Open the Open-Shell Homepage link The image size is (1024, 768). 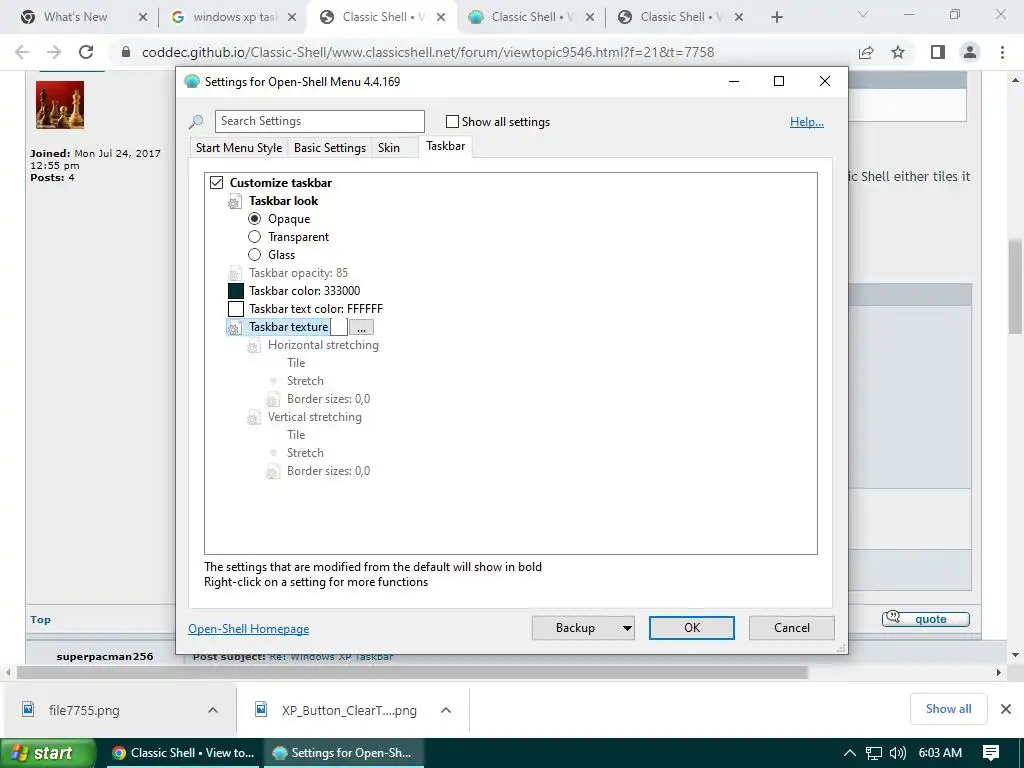[x=248, y=629]
